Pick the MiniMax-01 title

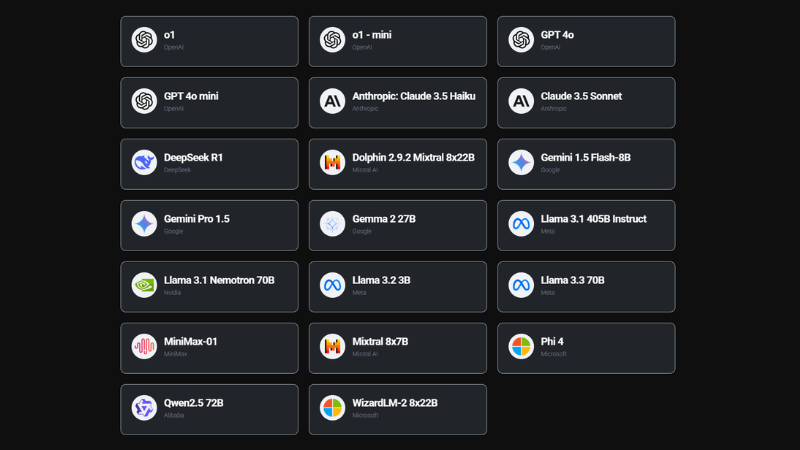point(190,342)
